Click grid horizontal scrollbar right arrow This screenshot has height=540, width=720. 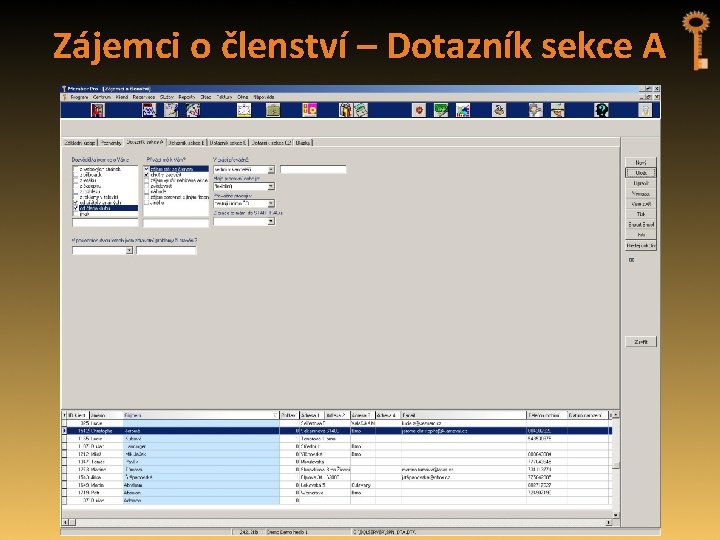click(x=609, y=523)
